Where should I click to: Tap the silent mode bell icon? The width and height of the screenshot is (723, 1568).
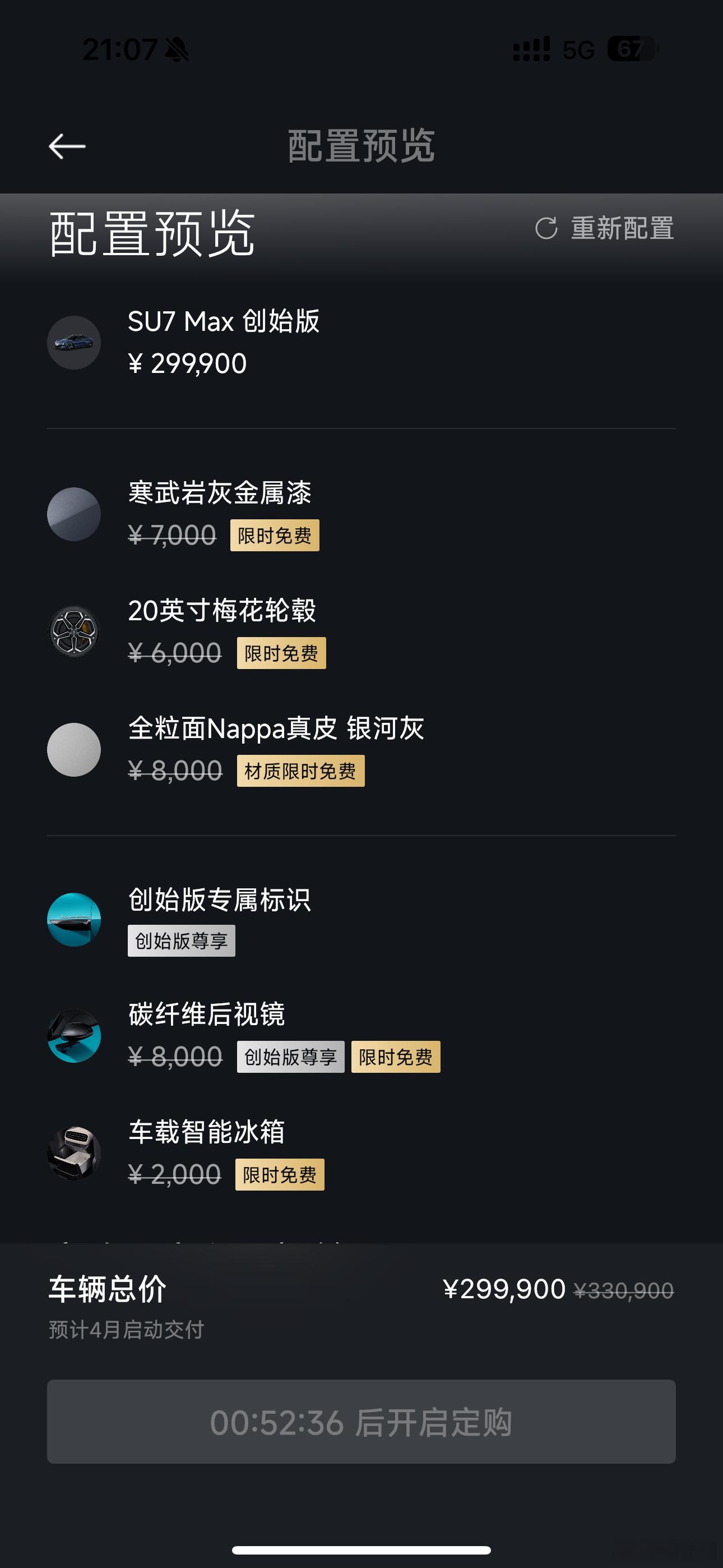click(x=177, y=50)
